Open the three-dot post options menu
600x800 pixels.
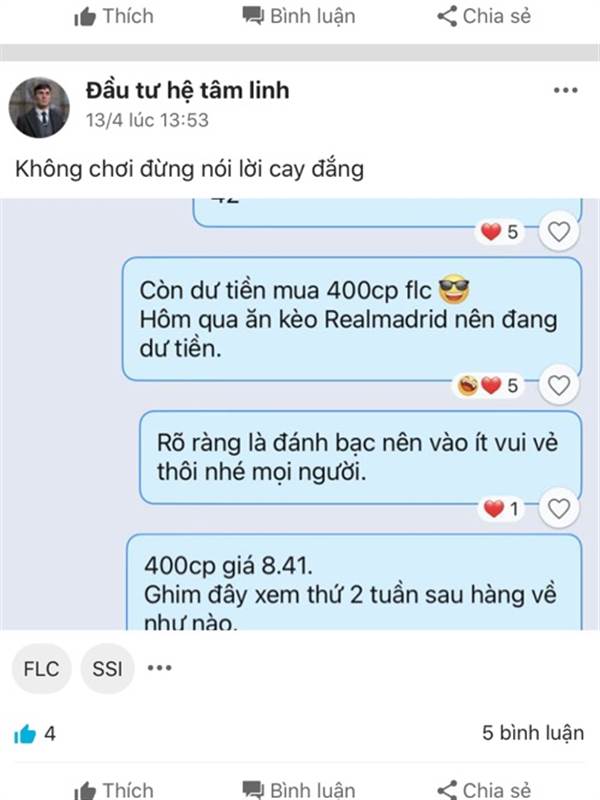tap(565, 90)
